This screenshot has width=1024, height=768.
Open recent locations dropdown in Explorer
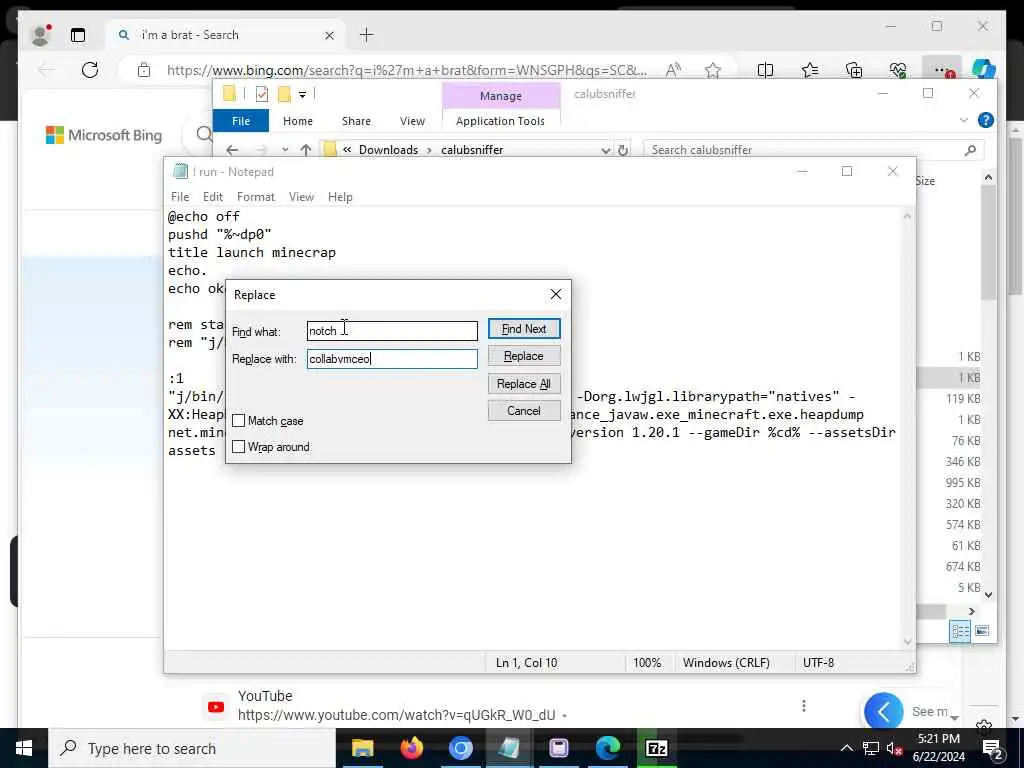tap(285, 150)
